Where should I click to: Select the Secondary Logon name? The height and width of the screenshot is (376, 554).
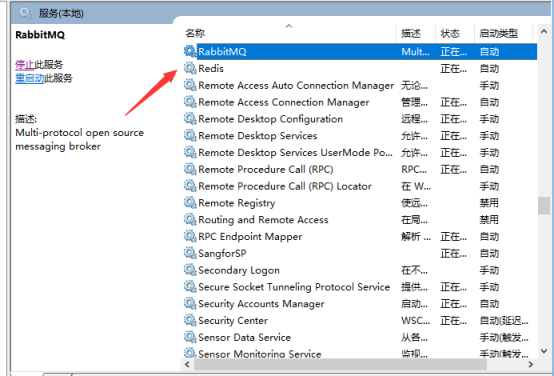(239, 270)
